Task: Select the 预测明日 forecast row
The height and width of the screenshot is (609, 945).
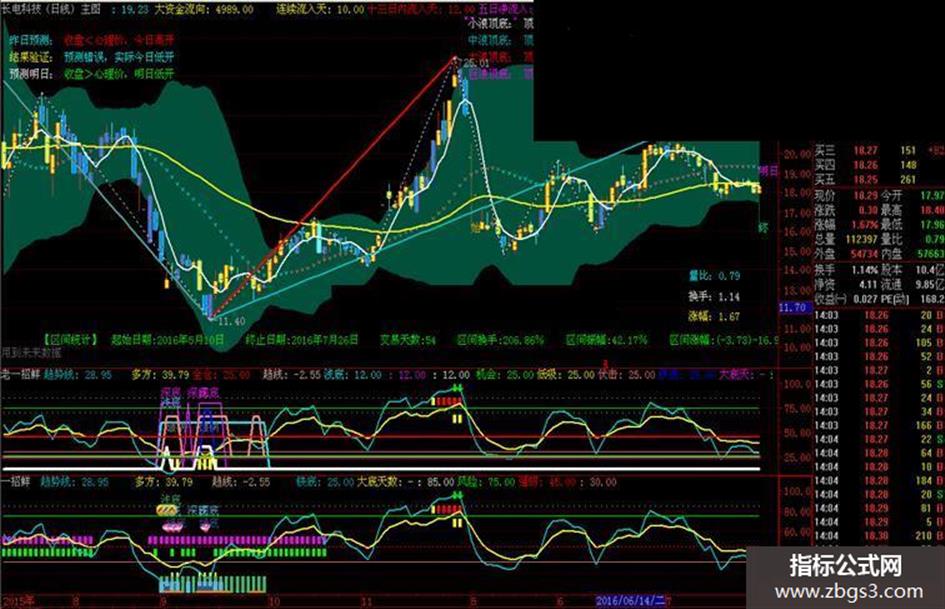Action: (x=91, y=74)
